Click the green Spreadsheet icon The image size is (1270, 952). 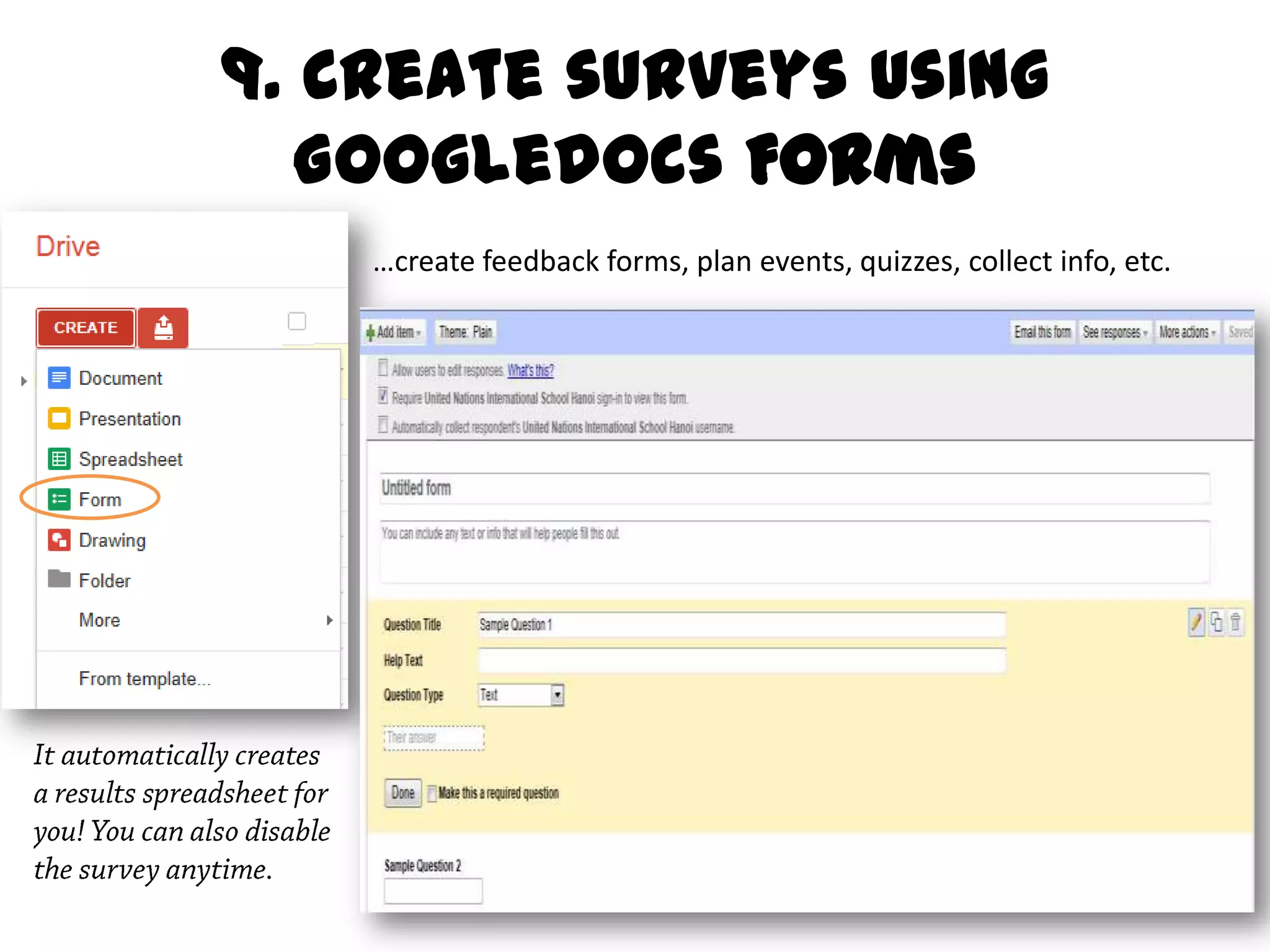(59, 459)
